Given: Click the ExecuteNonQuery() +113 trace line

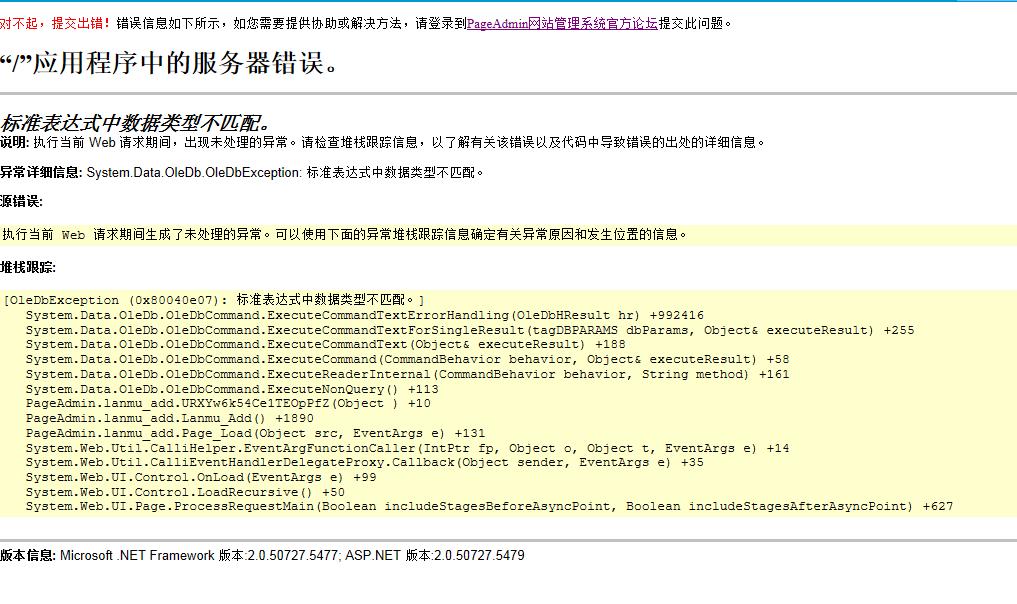Looking at the screenshot, I should (232, 389).
